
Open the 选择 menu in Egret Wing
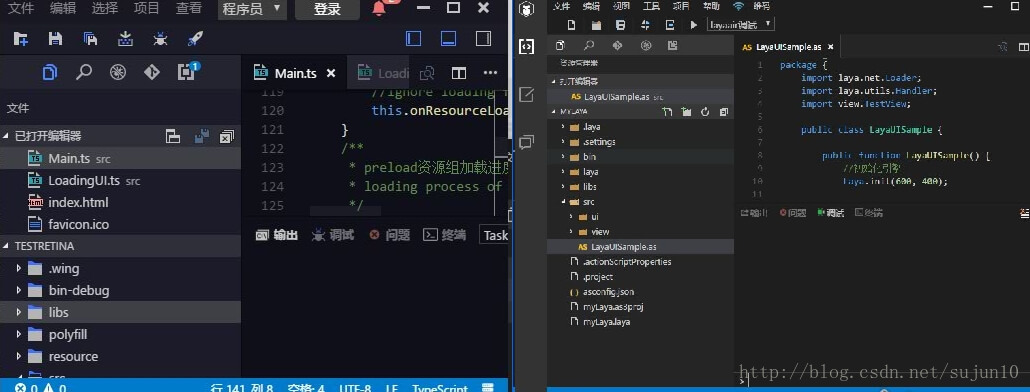tap(105, 9)
